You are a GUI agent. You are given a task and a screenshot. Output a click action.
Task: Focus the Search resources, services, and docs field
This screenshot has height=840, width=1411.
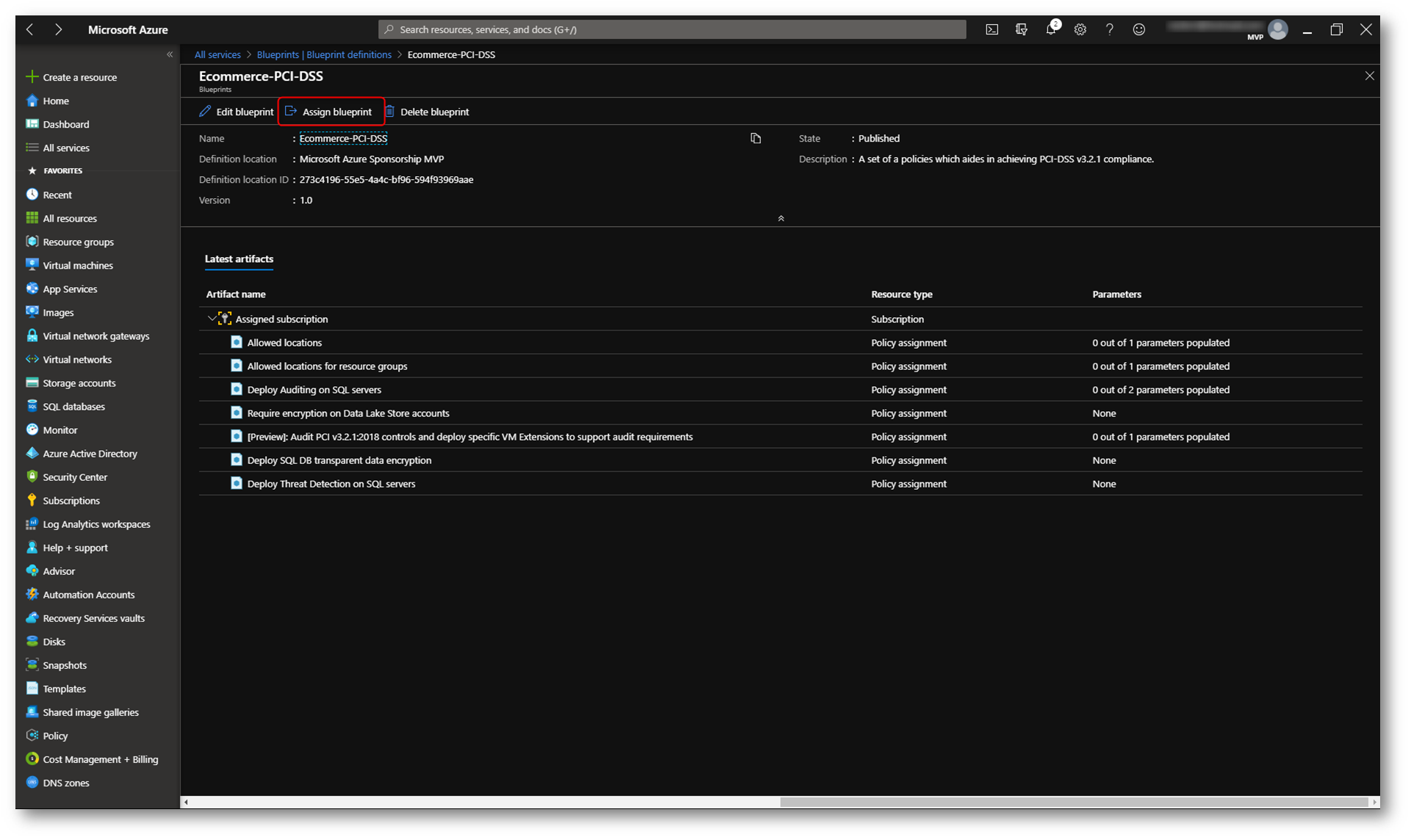[672, 29]
